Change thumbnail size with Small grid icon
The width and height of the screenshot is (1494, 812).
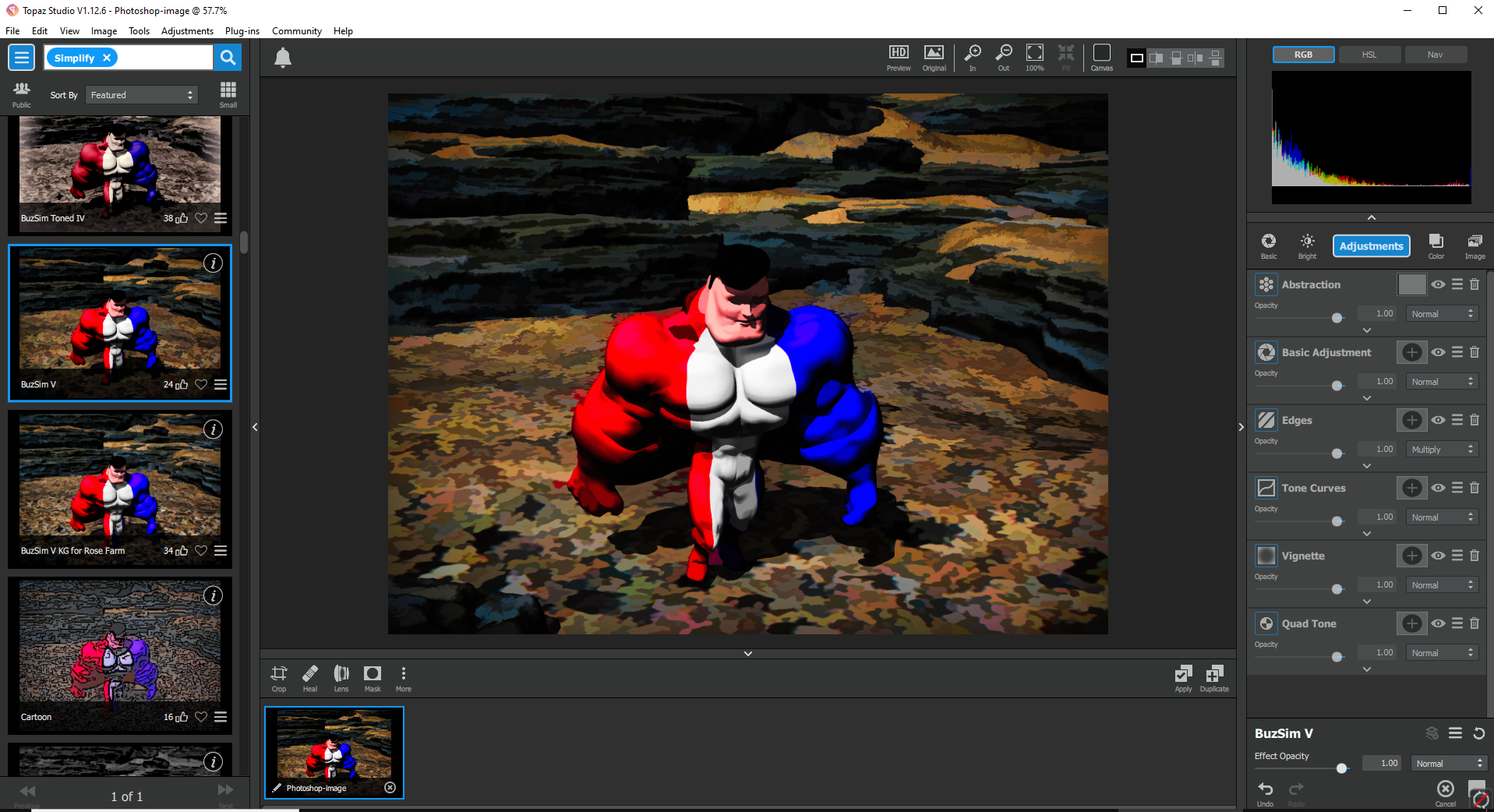(228, 94)
